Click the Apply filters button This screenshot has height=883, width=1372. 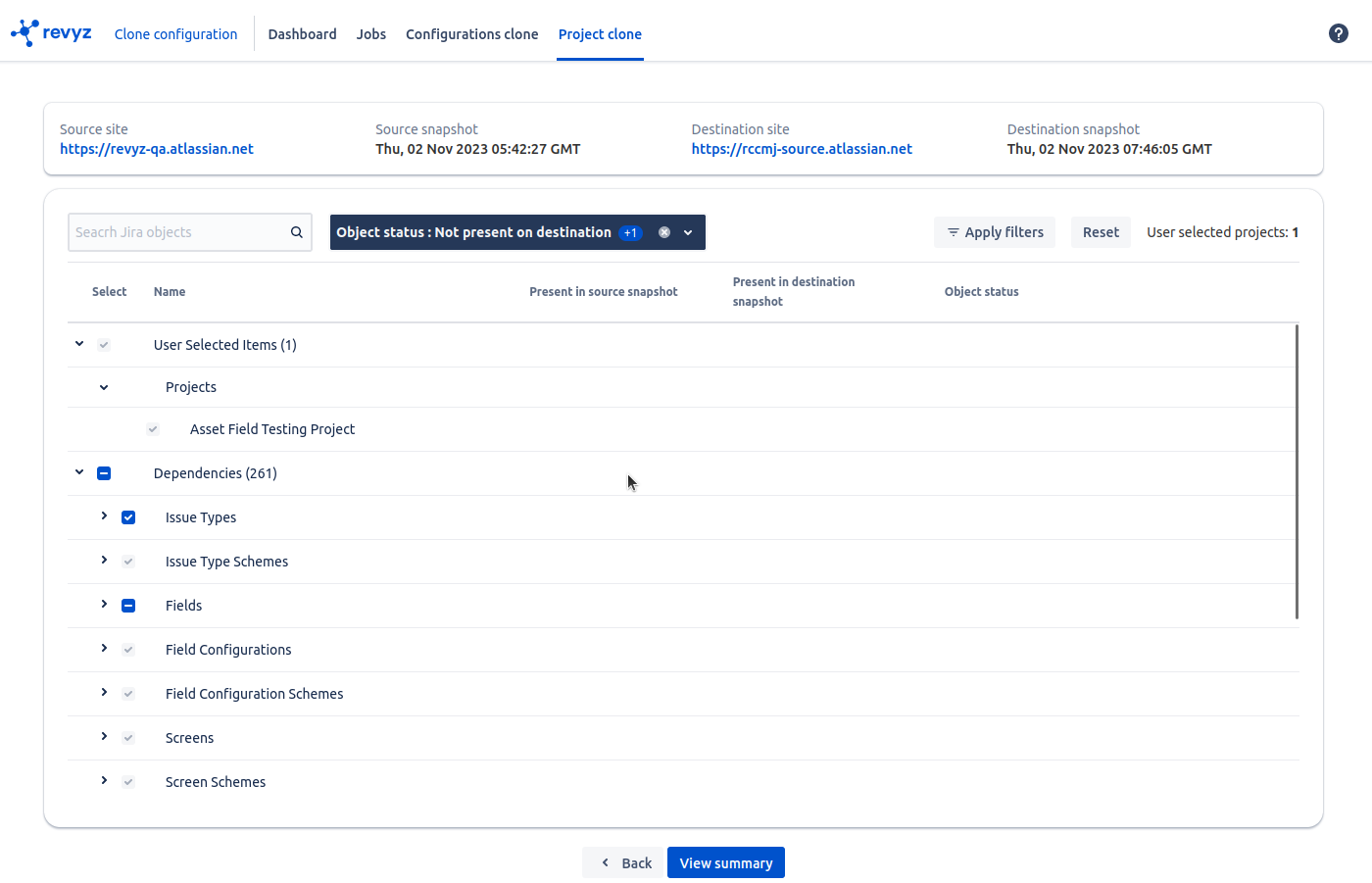pyautogui.click(x=994, y=232)
